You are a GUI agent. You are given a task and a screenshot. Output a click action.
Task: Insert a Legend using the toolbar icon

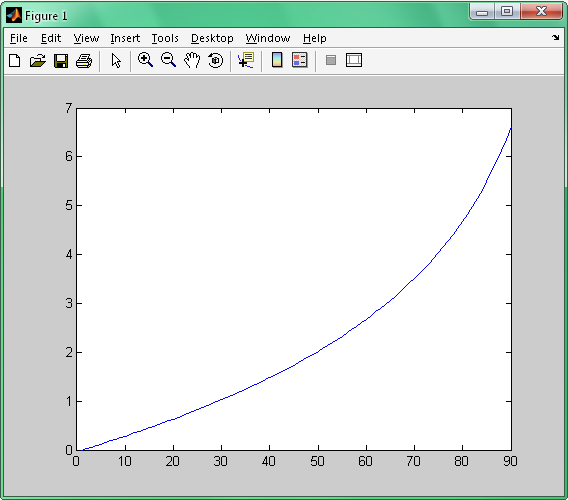(x=300, y=60)
